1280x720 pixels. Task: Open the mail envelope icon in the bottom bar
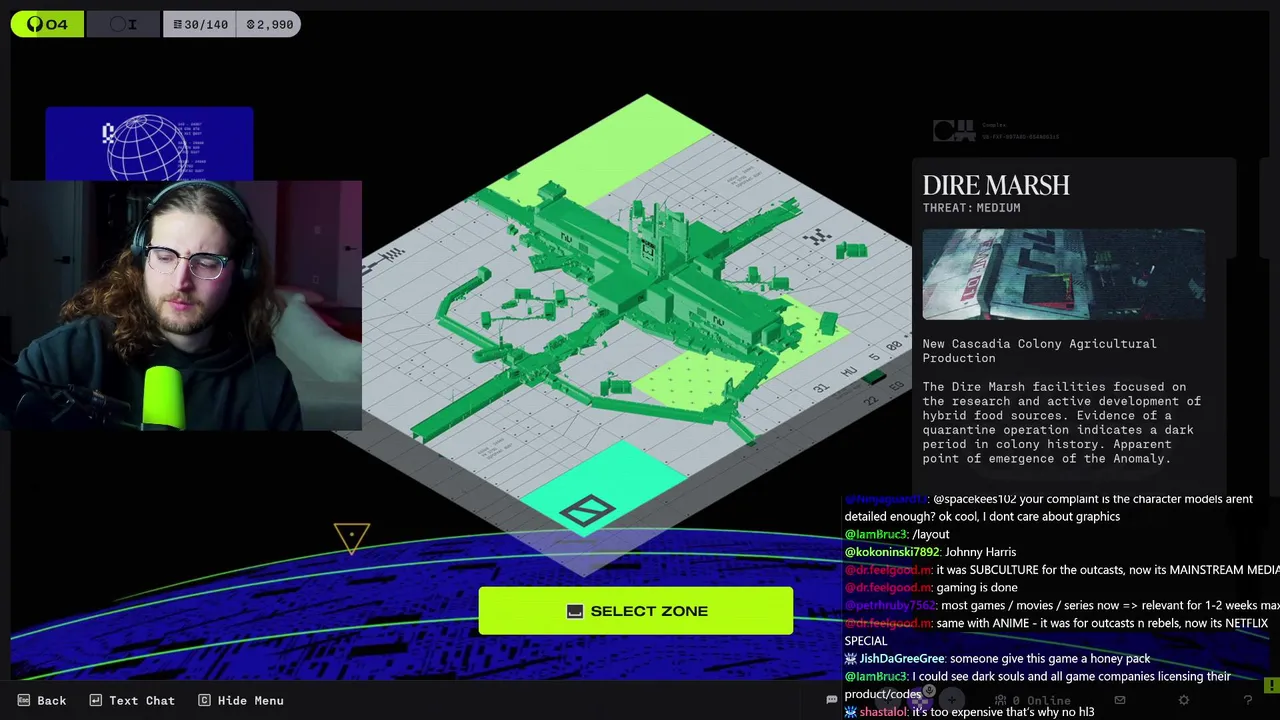tap(1120, 700)
